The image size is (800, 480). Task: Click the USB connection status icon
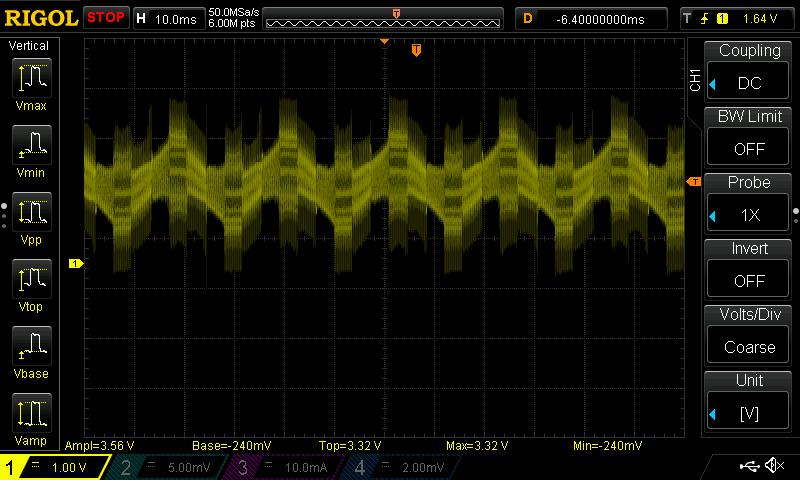coord(749,465)
